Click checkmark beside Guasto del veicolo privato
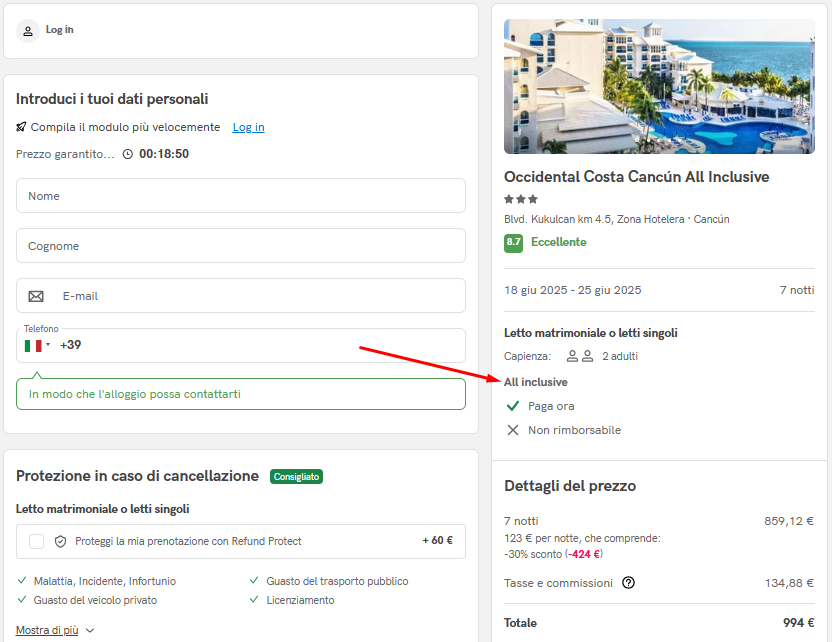The image size is (832, 642). [x=22, y=600]
